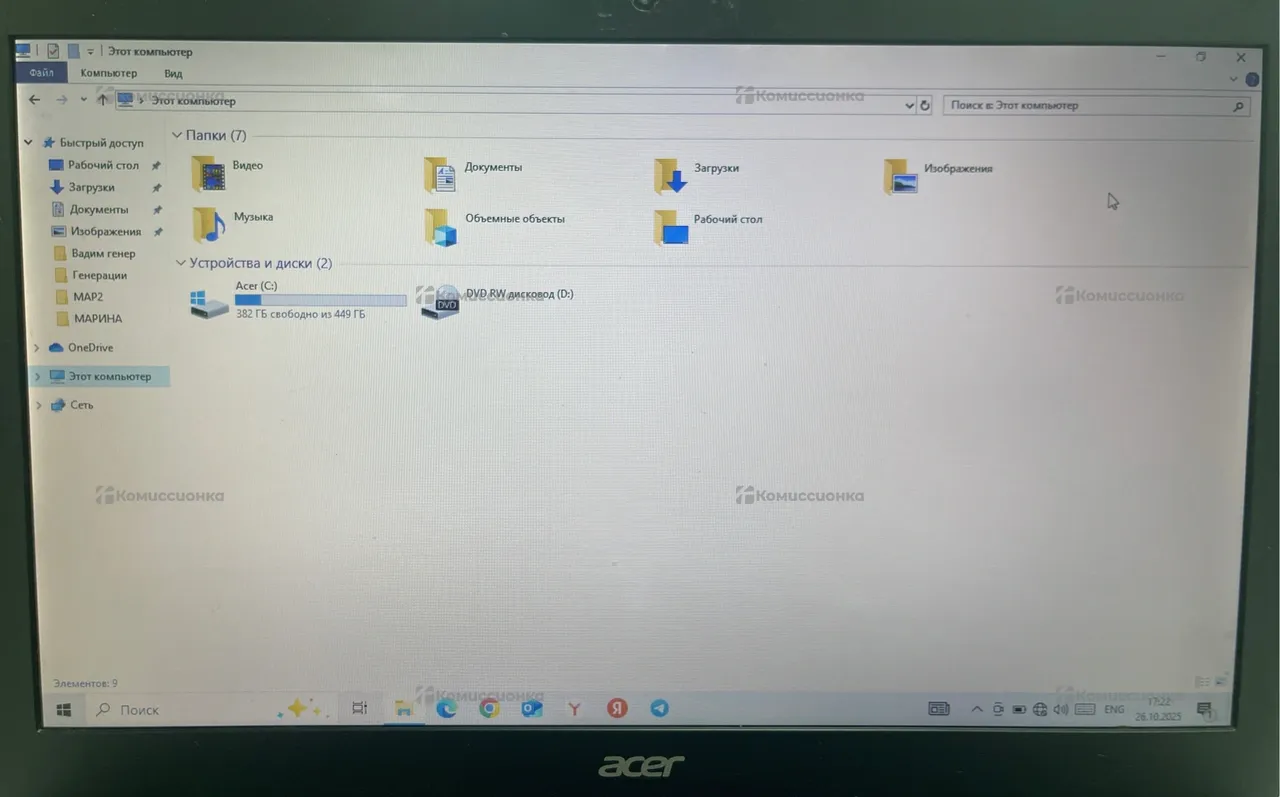This screenshot has width=1280, height=797.
Task: Switch to the Вид ribbon tab
Action: pos(173,73)
